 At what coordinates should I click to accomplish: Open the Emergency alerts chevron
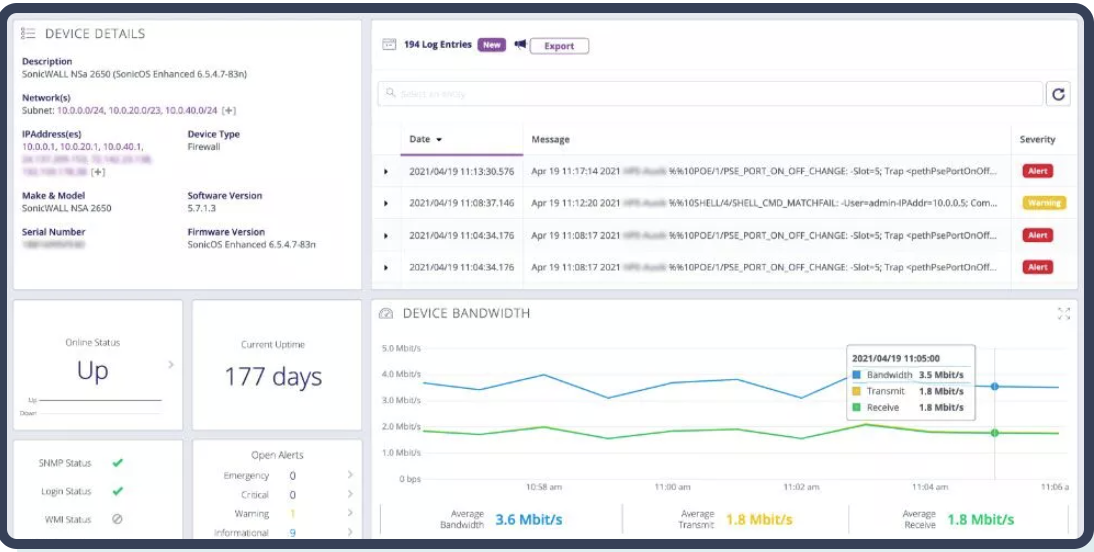point(350,475)
